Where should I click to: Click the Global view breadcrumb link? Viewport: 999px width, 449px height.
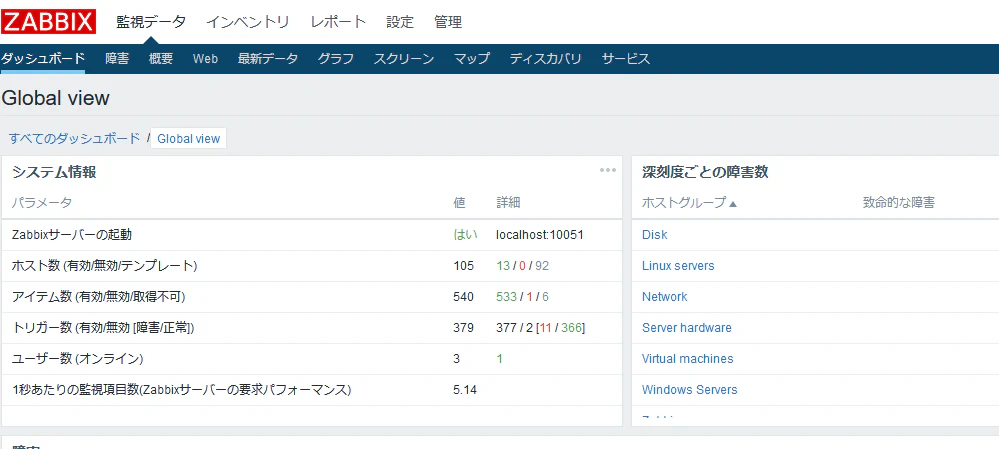click(189, 138)
